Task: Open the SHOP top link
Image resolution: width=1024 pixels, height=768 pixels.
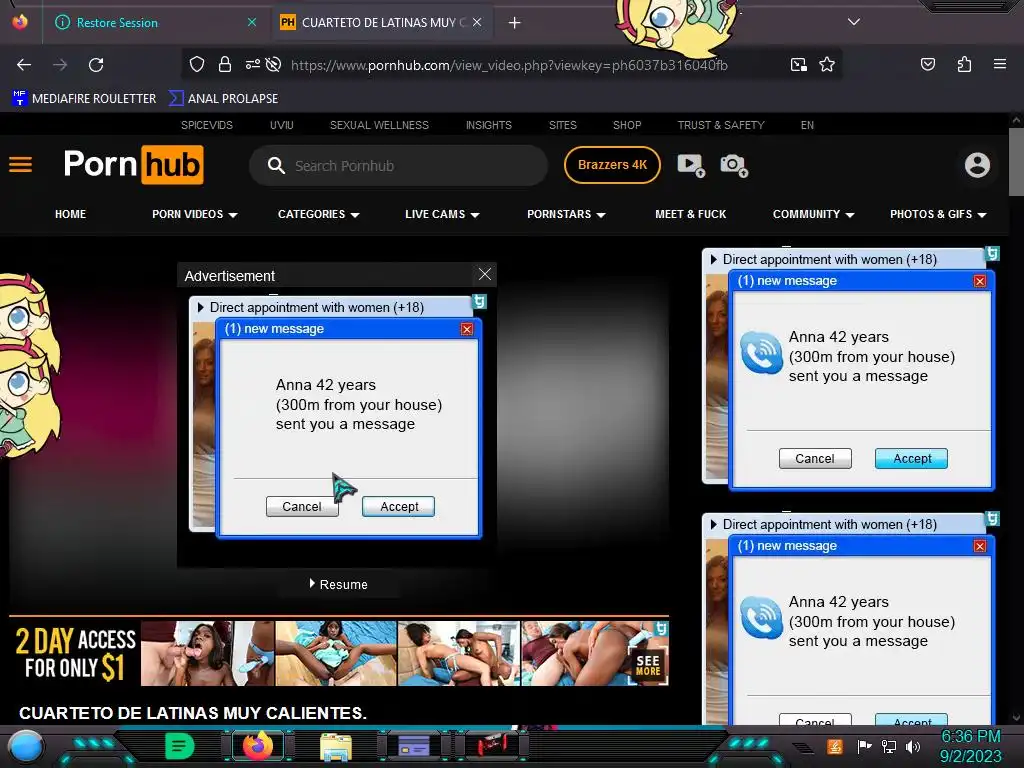Action: click(627, 125)
